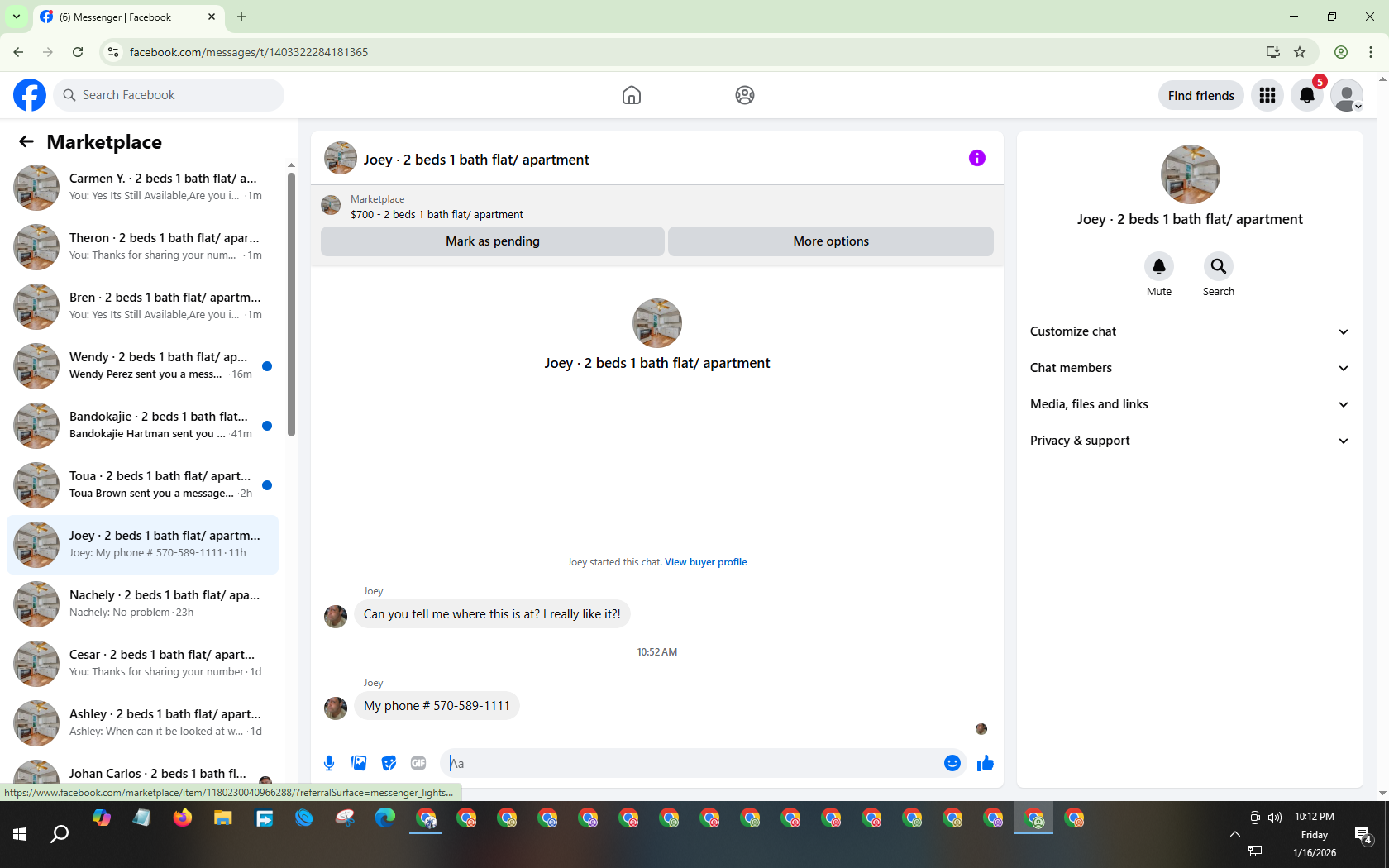The image size is (1389, 868).
Task: Open View buyer profile link
Action: tap(705, 562)
